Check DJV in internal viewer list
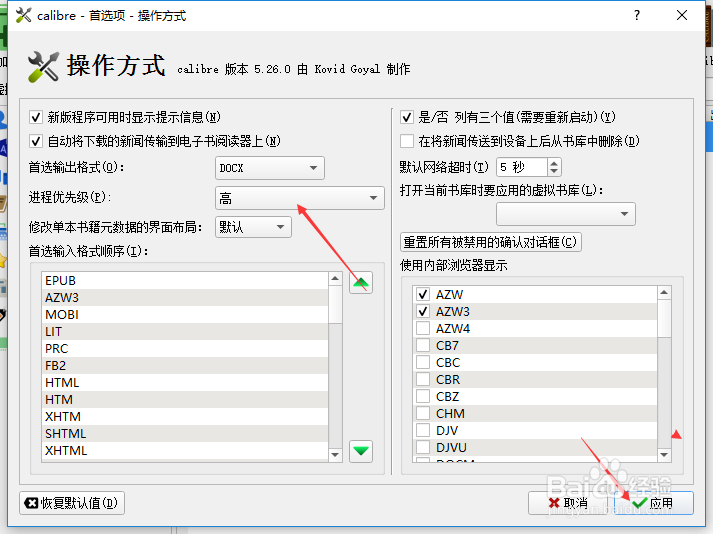 point(423,430)
